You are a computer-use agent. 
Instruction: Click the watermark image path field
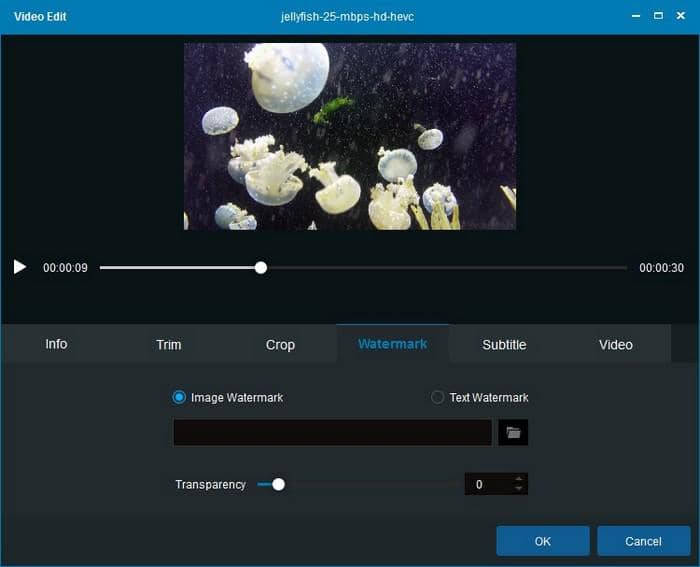click(333, 432)
